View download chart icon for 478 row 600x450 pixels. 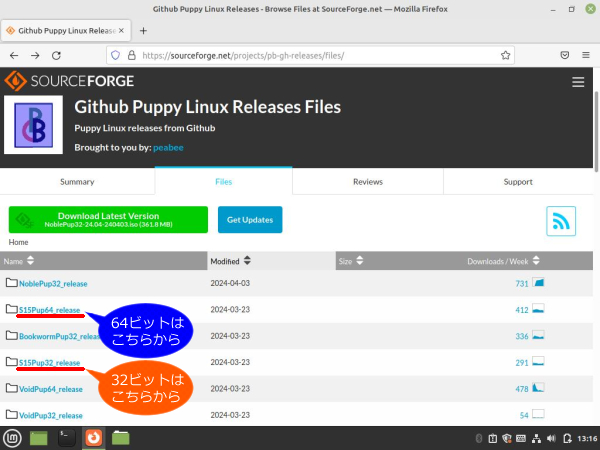538,388
